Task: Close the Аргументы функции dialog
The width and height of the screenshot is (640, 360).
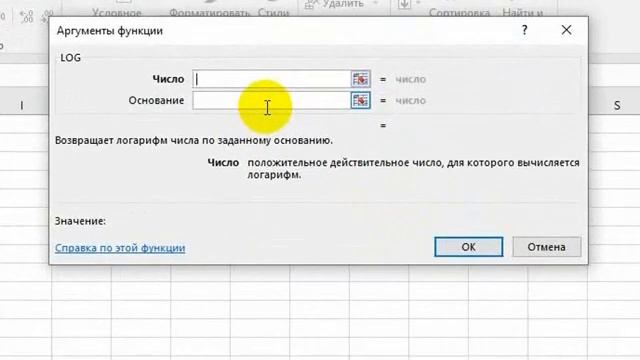Action: [566, 30]
